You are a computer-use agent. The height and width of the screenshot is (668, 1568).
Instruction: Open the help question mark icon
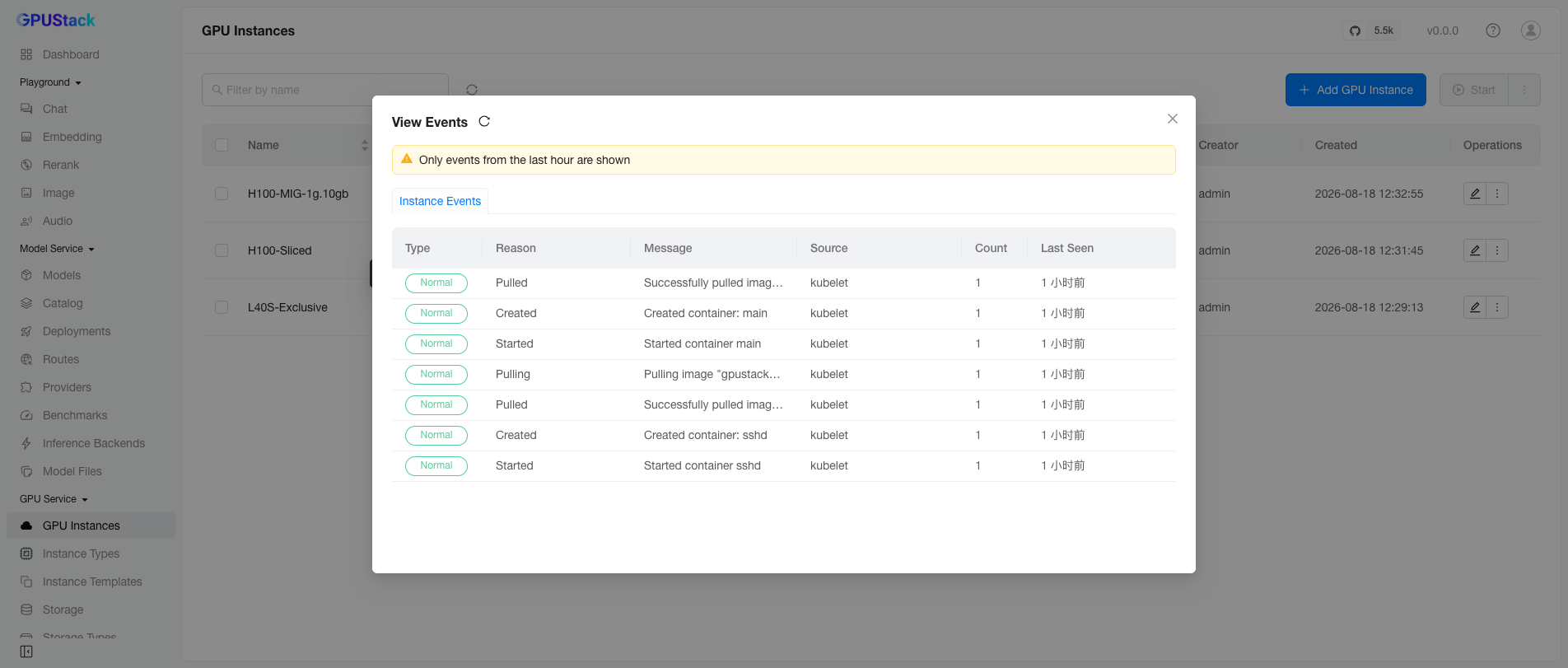[x=1493, y=30]
